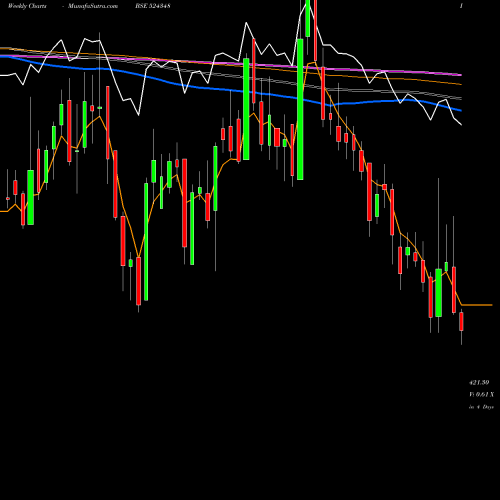
Task: Click the flat orange moving-average segment after last candle
Action: (x=477, y=305)
